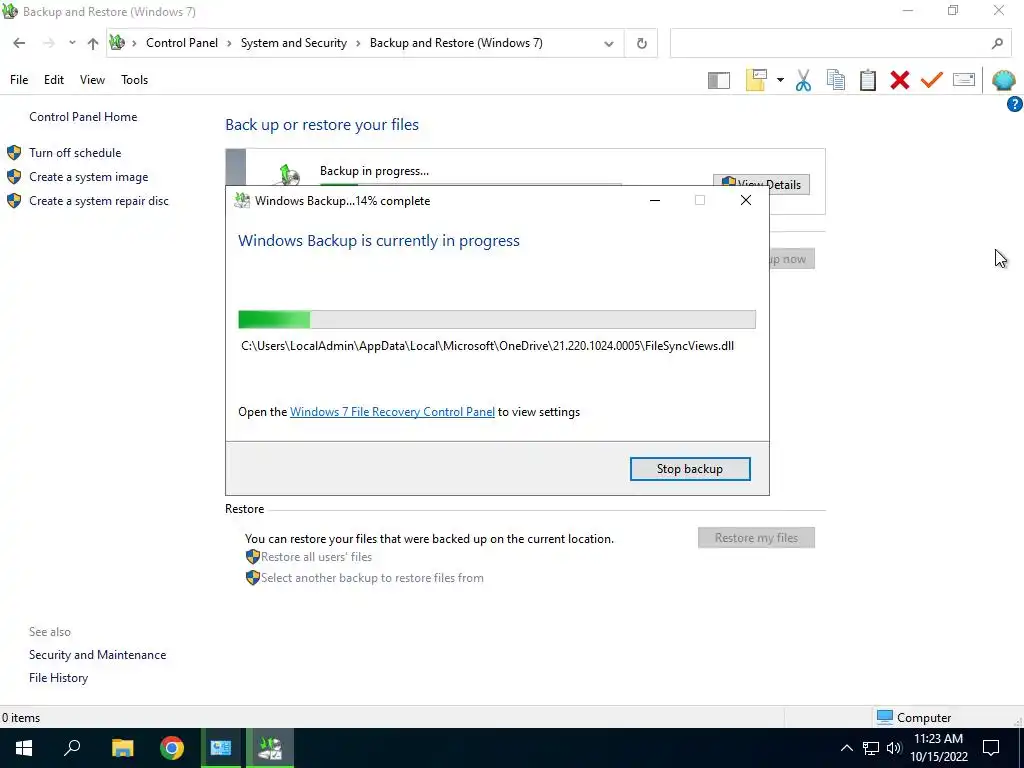Screen dimensions: 1024x768
Task: Open File History link
Action: 58,678
